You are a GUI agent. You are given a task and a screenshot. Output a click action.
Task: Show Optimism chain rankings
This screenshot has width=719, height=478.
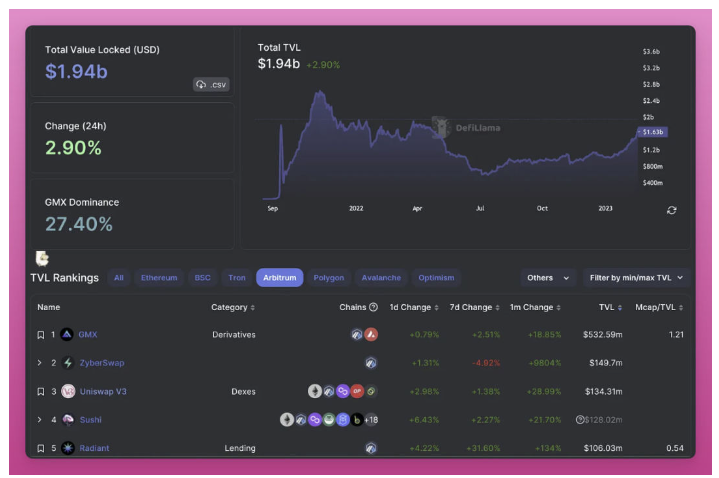tap(436, 278)
